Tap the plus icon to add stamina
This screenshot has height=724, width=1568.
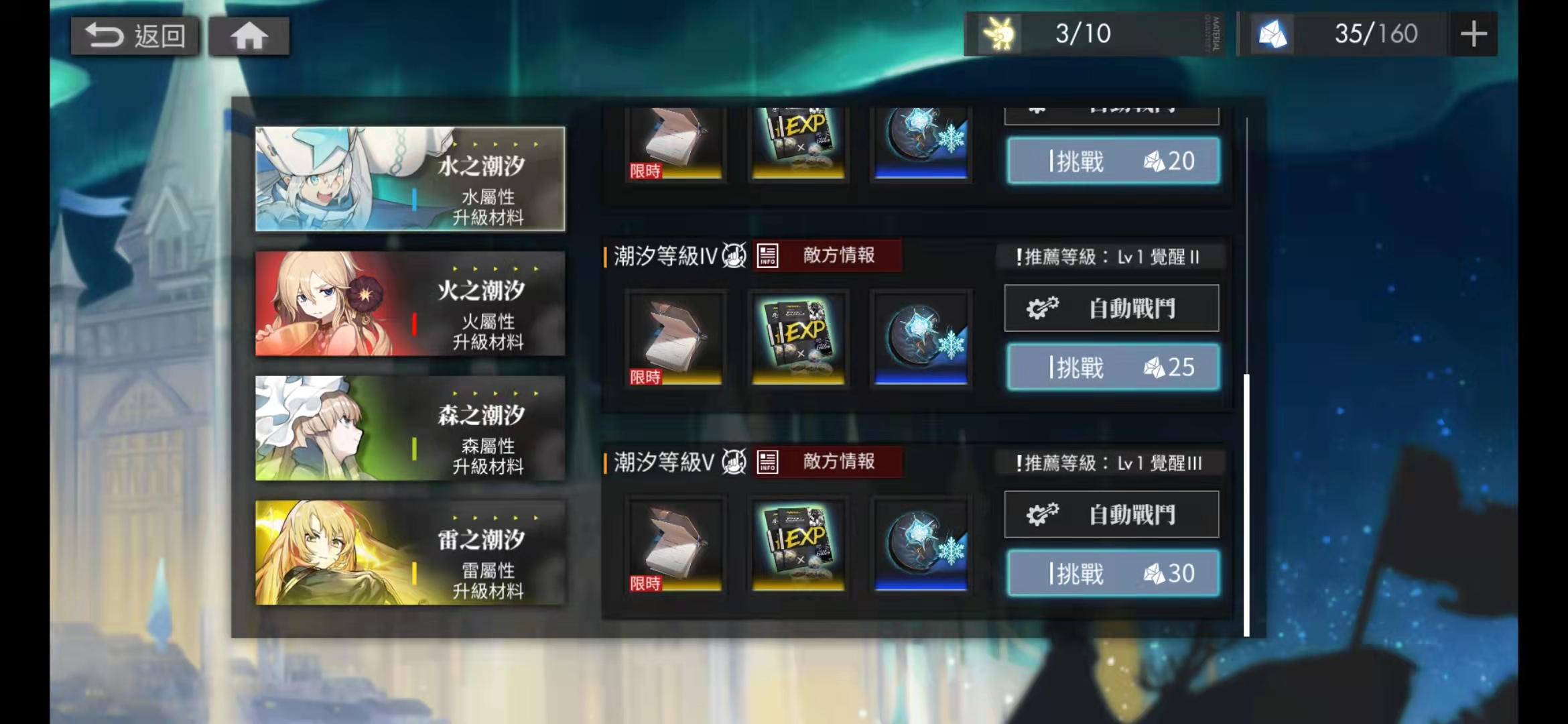click(1474, 34)
